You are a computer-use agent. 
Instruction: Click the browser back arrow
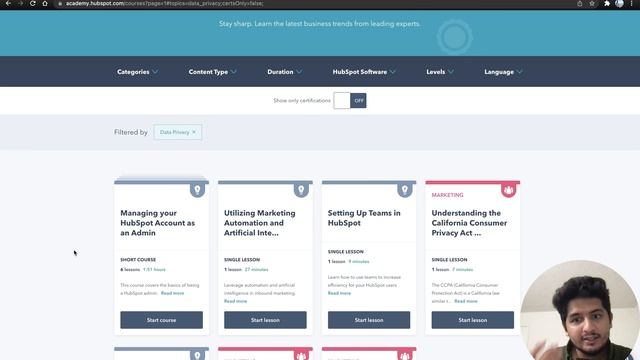coord(8,3)
